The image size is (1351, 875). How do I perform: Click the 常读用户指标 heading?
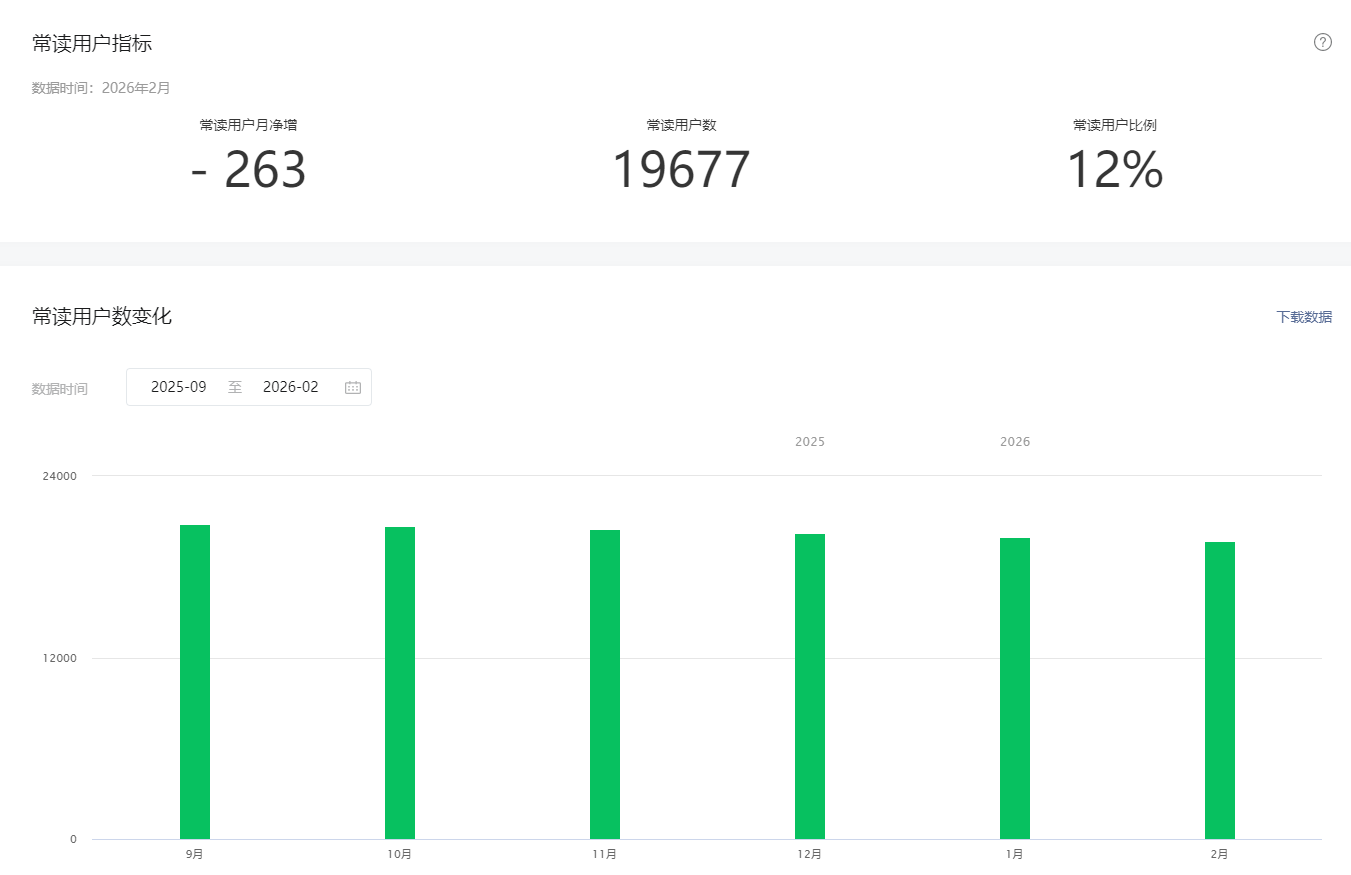click(x=92, y=43)
